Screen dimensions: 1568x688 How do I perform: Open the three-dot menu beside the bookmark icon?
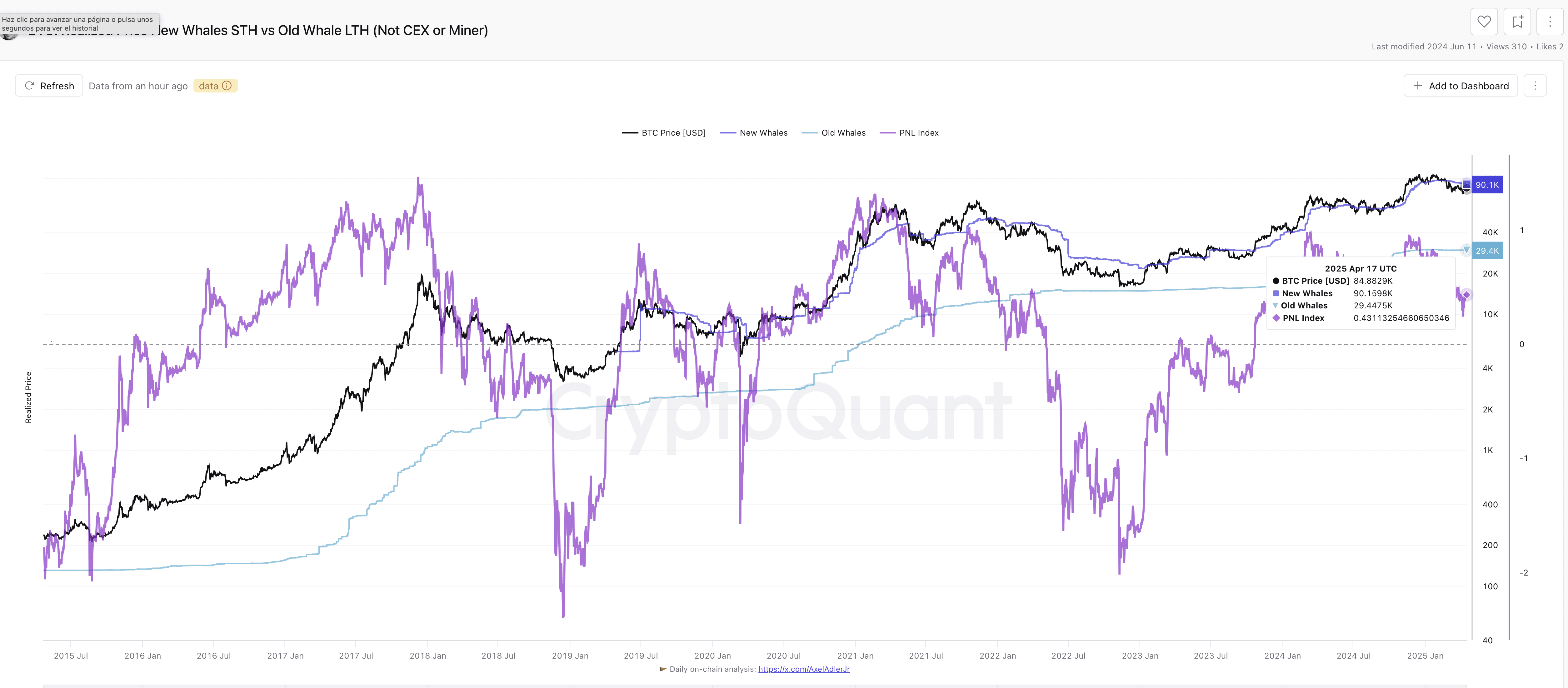point(1550,22)
